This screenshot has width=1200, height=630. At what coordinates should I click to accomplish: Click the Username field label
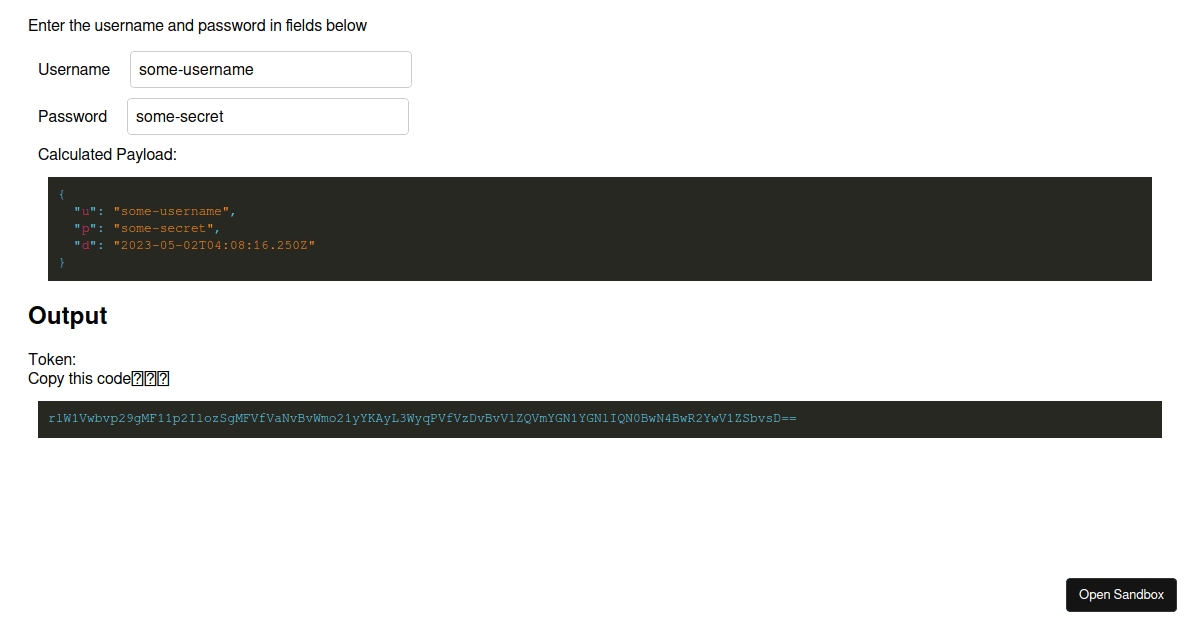tap(74, 69)
